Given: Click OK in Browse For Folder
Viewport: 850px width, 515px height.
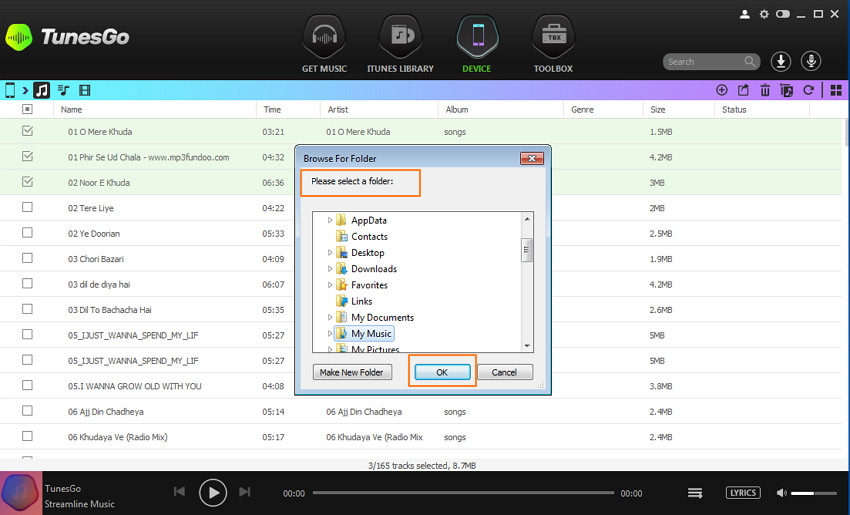Looking at the screenshot, I should click(442, 372).
